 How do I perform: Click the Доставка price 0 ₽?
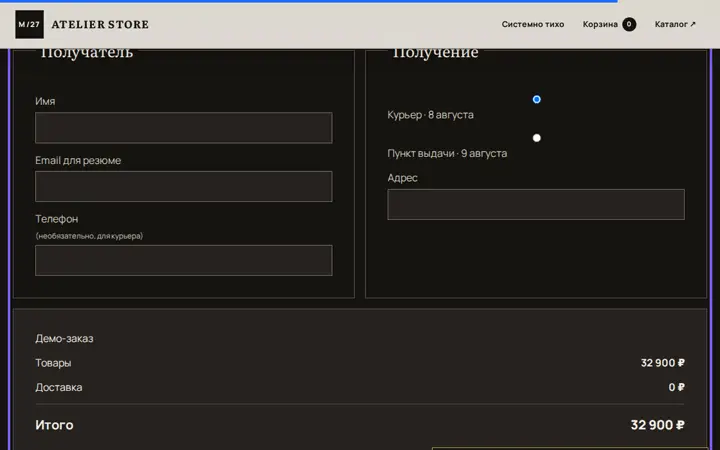pyautogui.click(x=676, y=387)
